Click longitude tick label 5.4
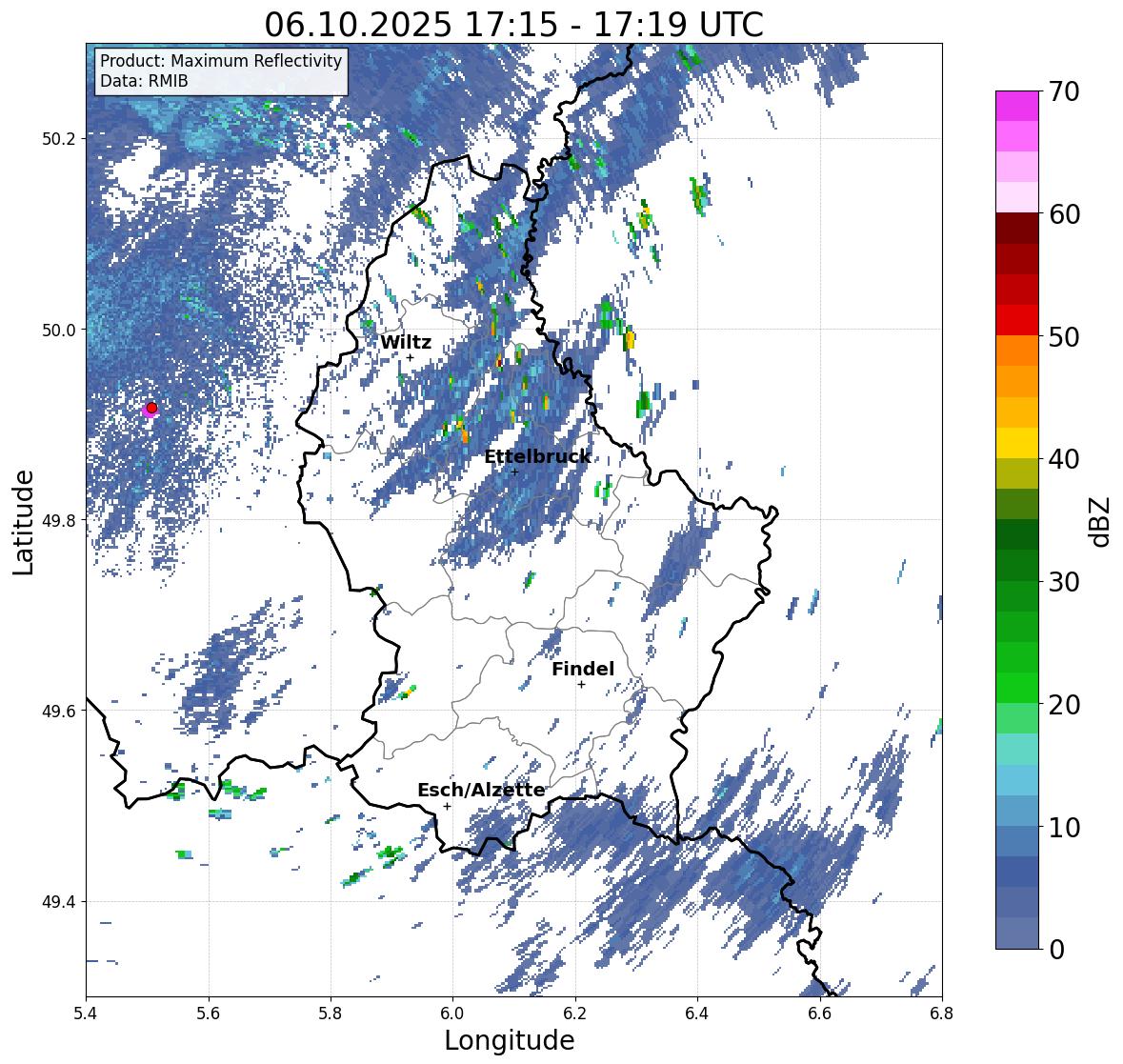The height and width of the screenshot is (1064, 1123). click(x=86, y=1013)
